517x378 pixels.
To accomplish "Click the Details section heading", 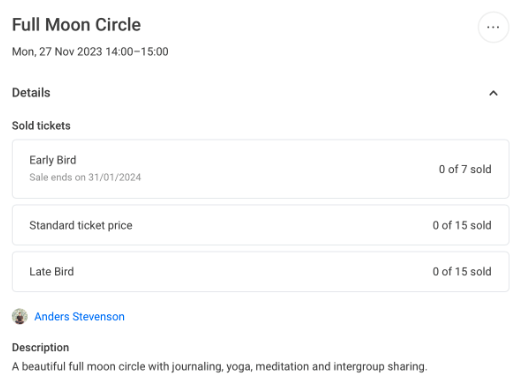I will tap(31, 93).
